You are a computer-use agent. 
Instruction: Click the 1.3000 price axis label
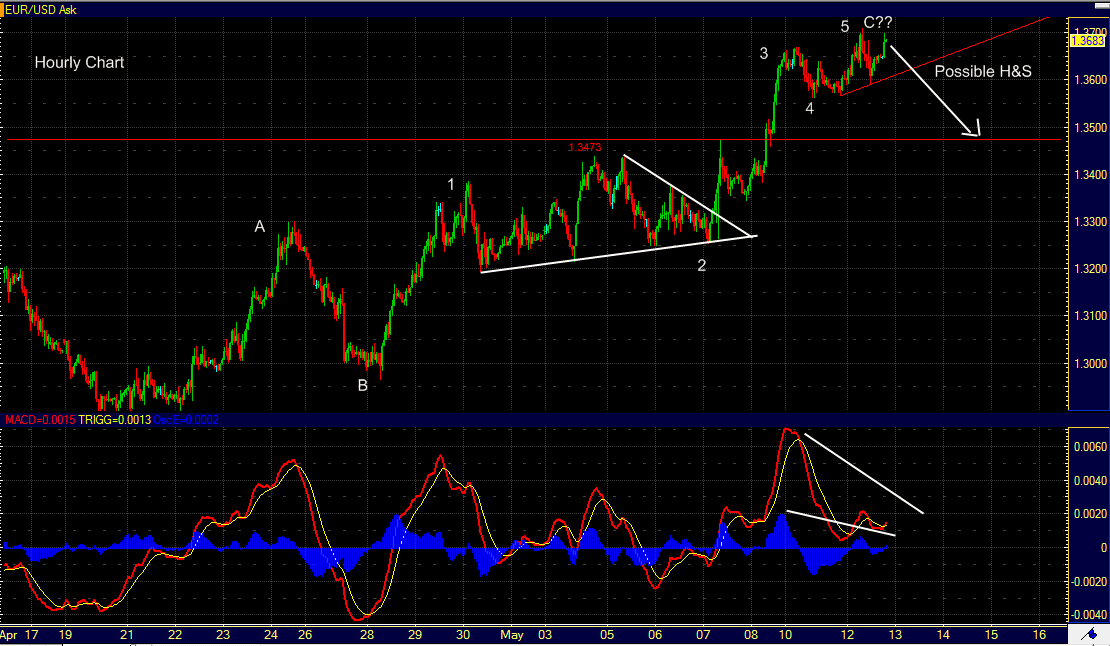coord(1089,364)
